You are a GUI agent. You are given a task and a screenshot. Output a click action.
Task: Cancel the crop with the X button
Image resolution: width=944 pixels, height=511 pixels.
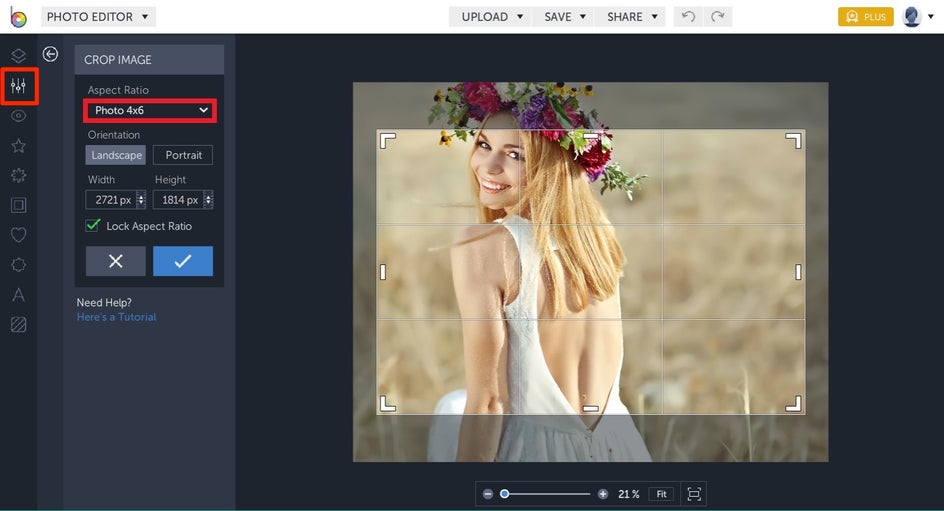(x=116, y=261)
